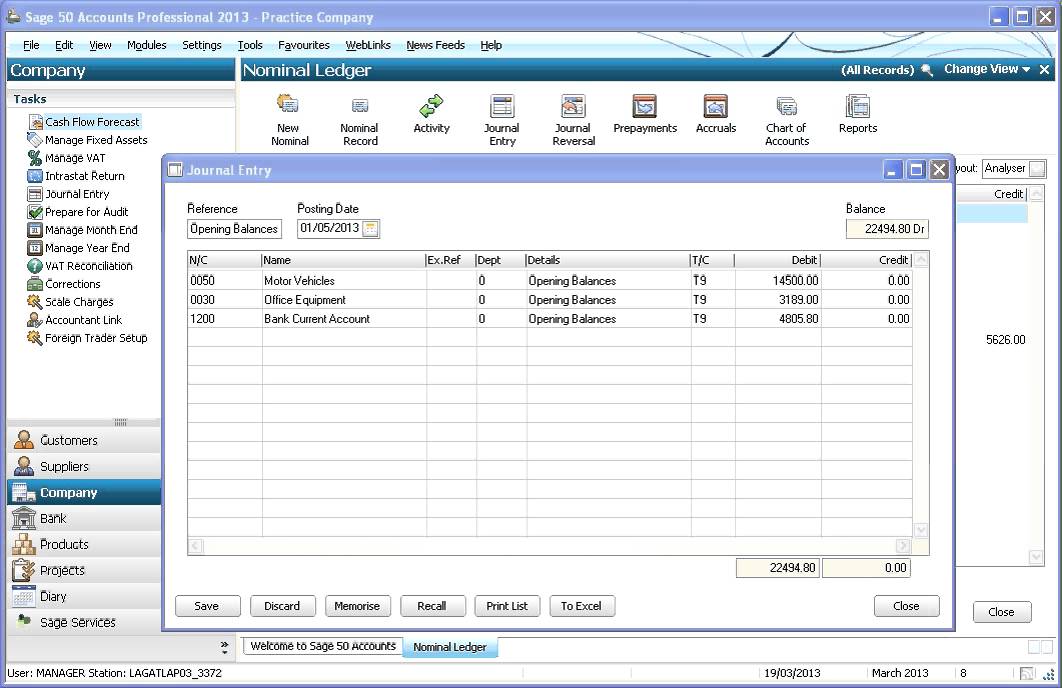
Task: Switch to the Products module
Action: click(84, 544)
